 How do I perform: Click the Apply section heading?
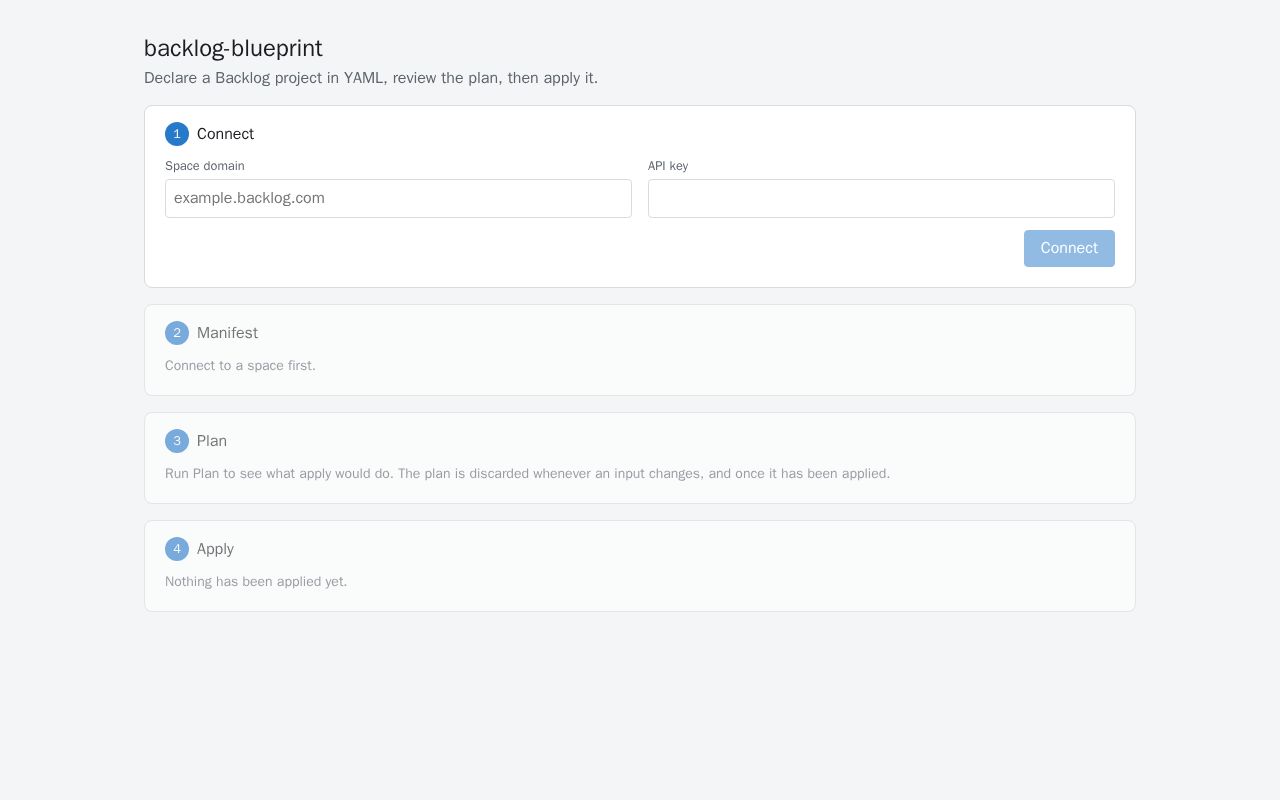[x=215, y=549]
